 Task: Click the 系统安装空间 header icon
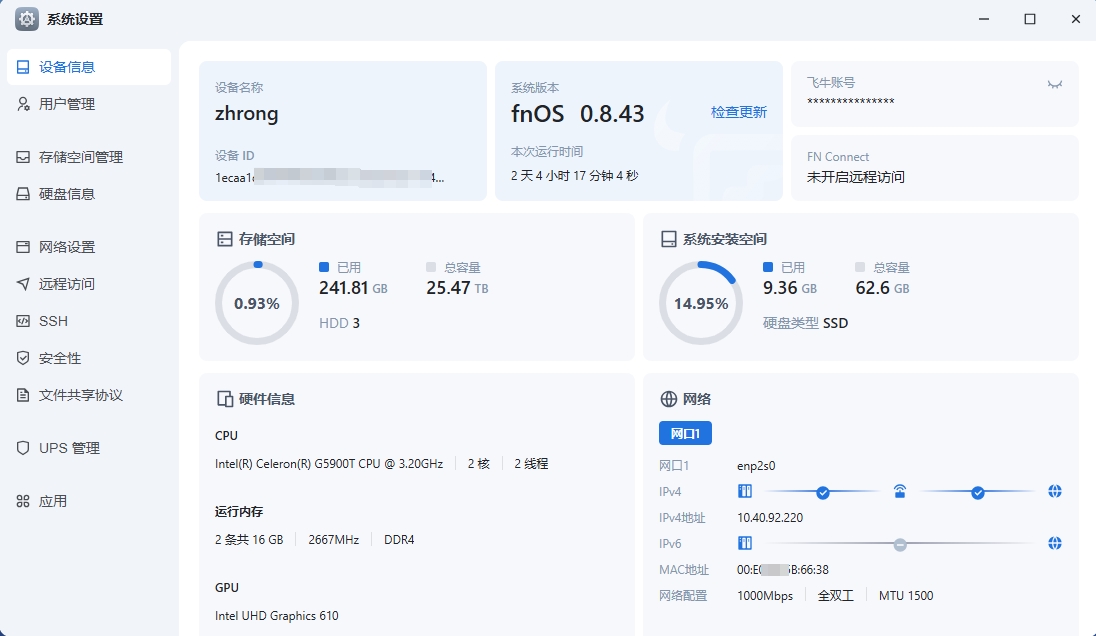tap(668, 239)
